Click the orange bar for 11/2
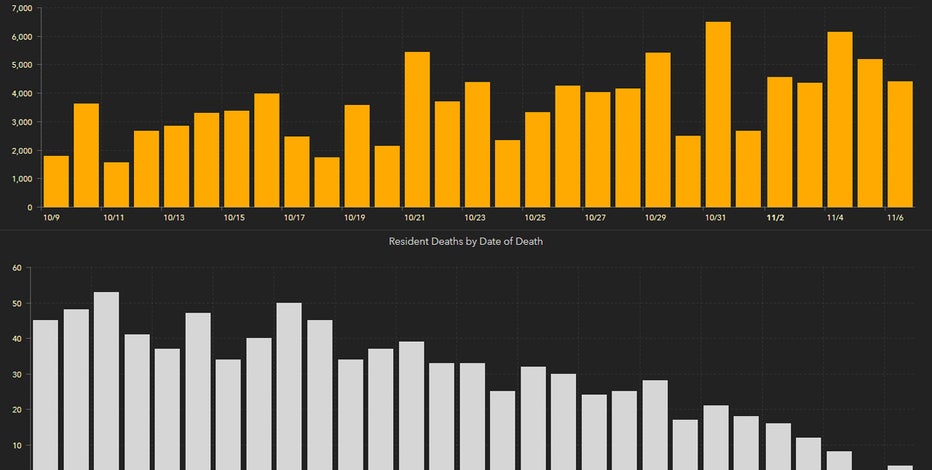The width and height of the screenshot is (932, 470). (779, 142)
